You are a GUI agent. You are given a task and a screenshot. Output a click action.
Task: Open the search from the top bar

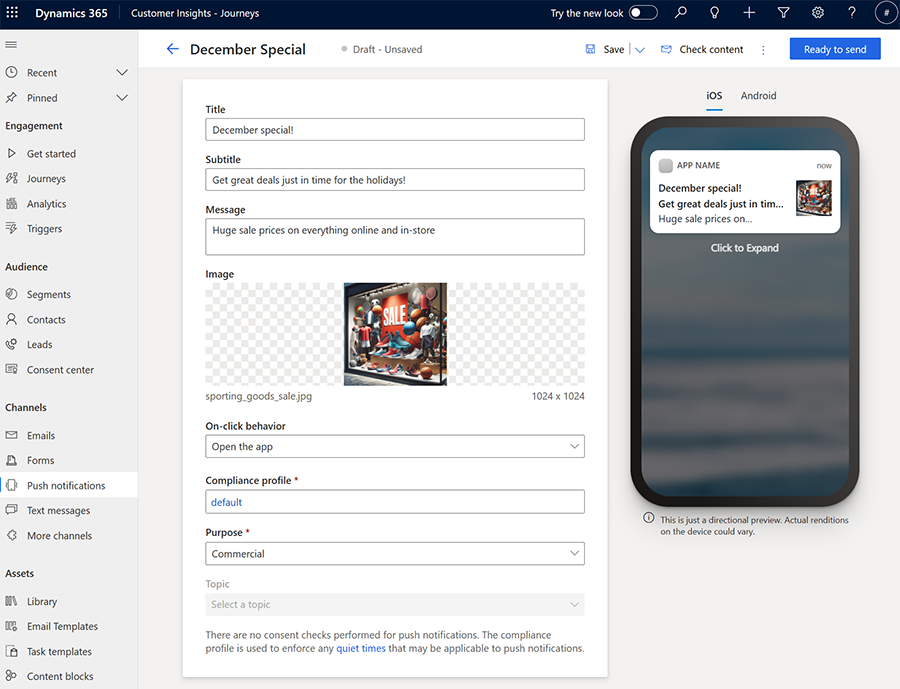point(680,13)
